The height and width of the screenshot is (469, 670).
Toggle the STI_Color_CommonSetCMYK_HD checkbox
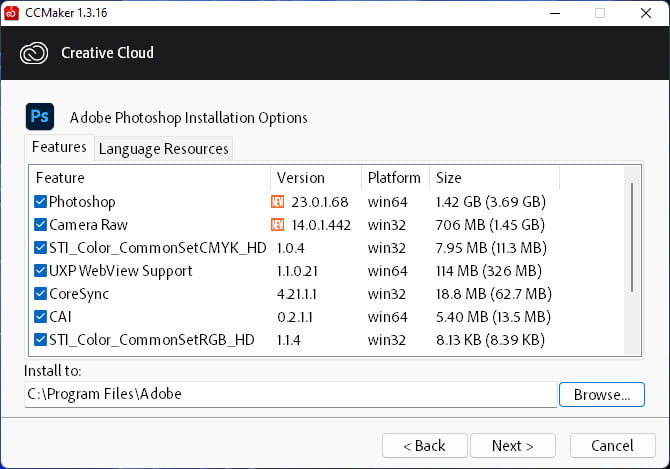40,247
